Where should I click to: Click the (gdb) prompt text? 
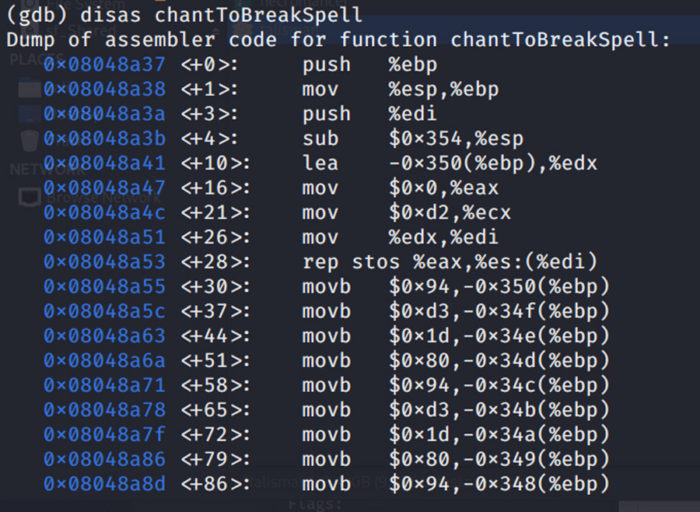point(37,15)
